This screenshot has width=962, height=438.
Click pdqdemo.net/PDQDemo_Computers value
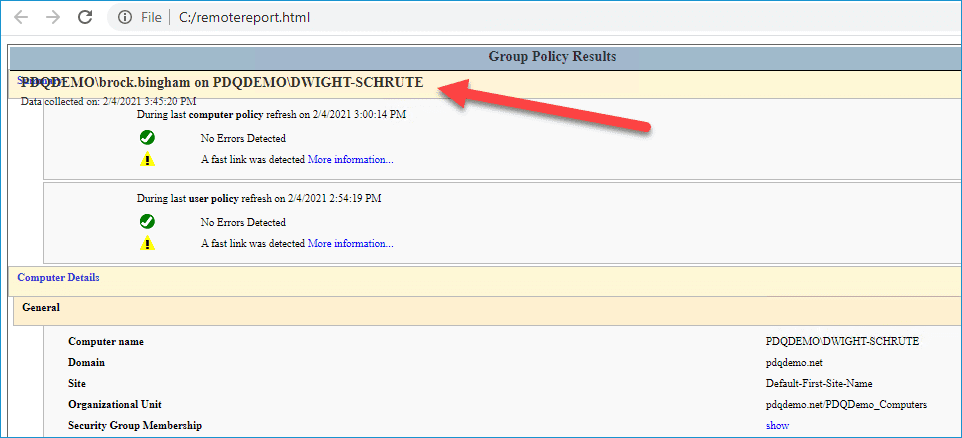tap(846, 404)
